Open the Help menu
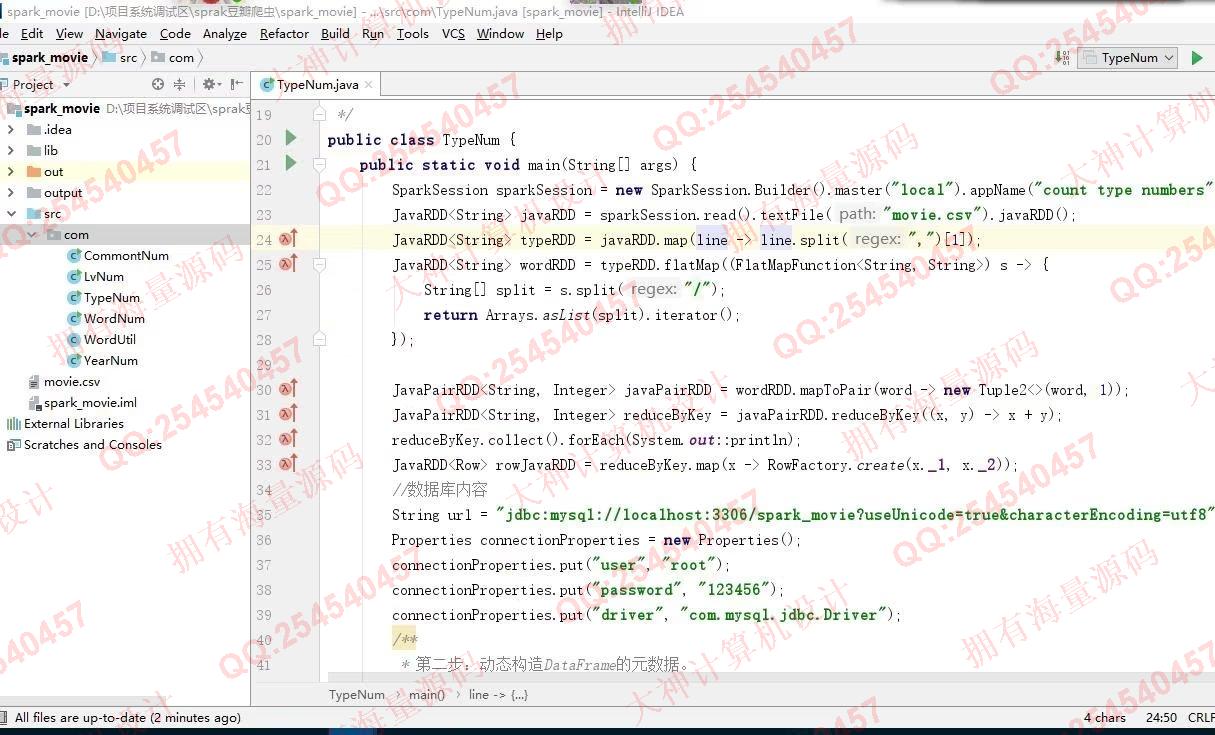 [x=549, y=33]
